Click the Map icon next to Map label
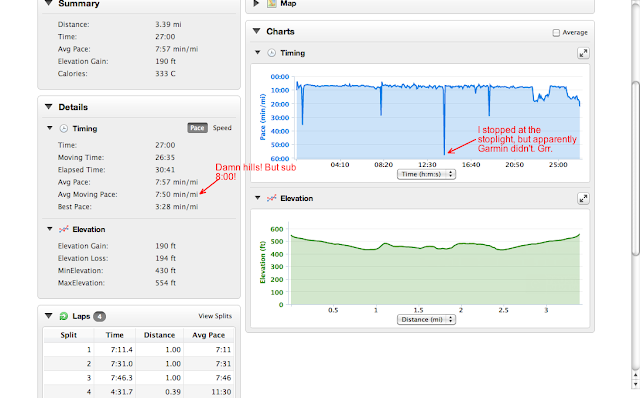Viewport: 640px width, 398px height. [272, 3]
